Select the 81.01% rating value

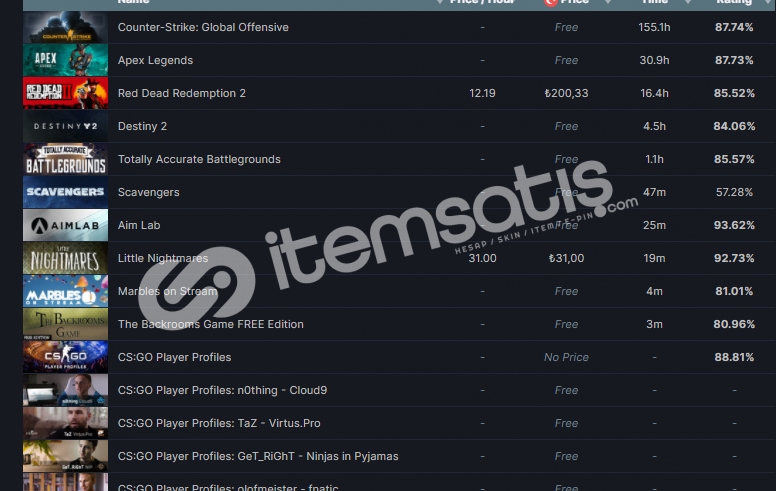pos(734,291)
